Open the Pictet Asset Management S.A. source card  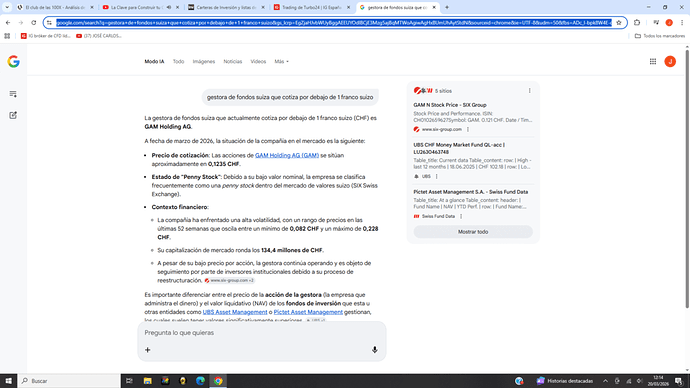coord(470,192)
